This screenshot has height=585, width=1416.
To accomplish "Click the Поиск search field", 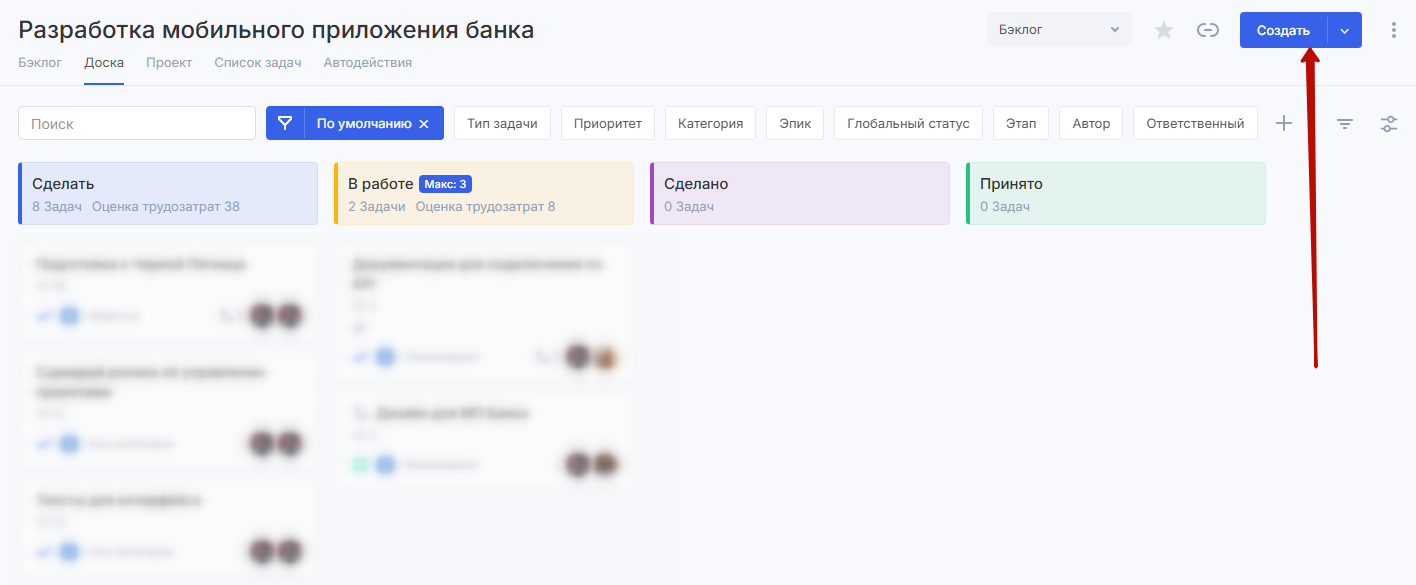I will click(x=137, y=123).
